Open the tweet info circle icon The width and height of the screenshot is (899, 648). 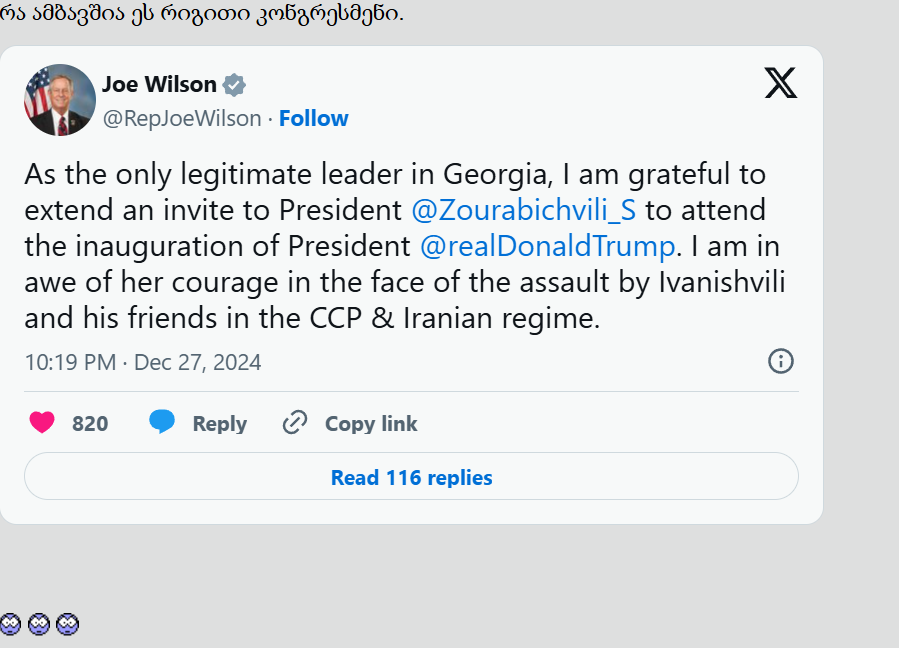pos(781,361)
